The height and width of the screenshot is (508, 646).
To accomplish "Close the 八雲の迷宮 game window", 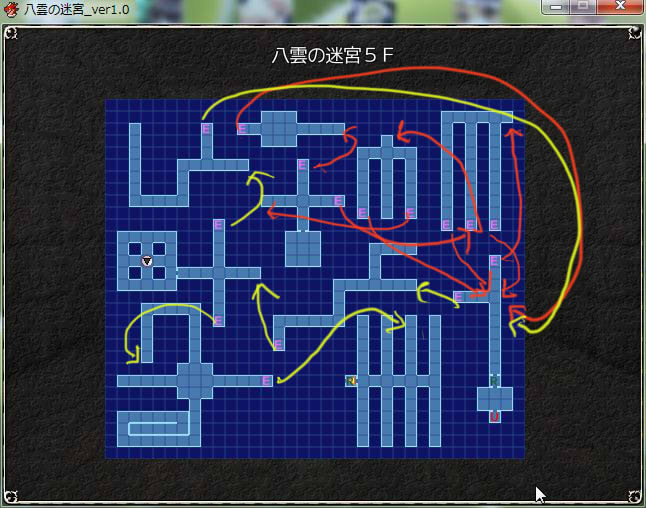I will pyautogui.click(x=620, y=6).
